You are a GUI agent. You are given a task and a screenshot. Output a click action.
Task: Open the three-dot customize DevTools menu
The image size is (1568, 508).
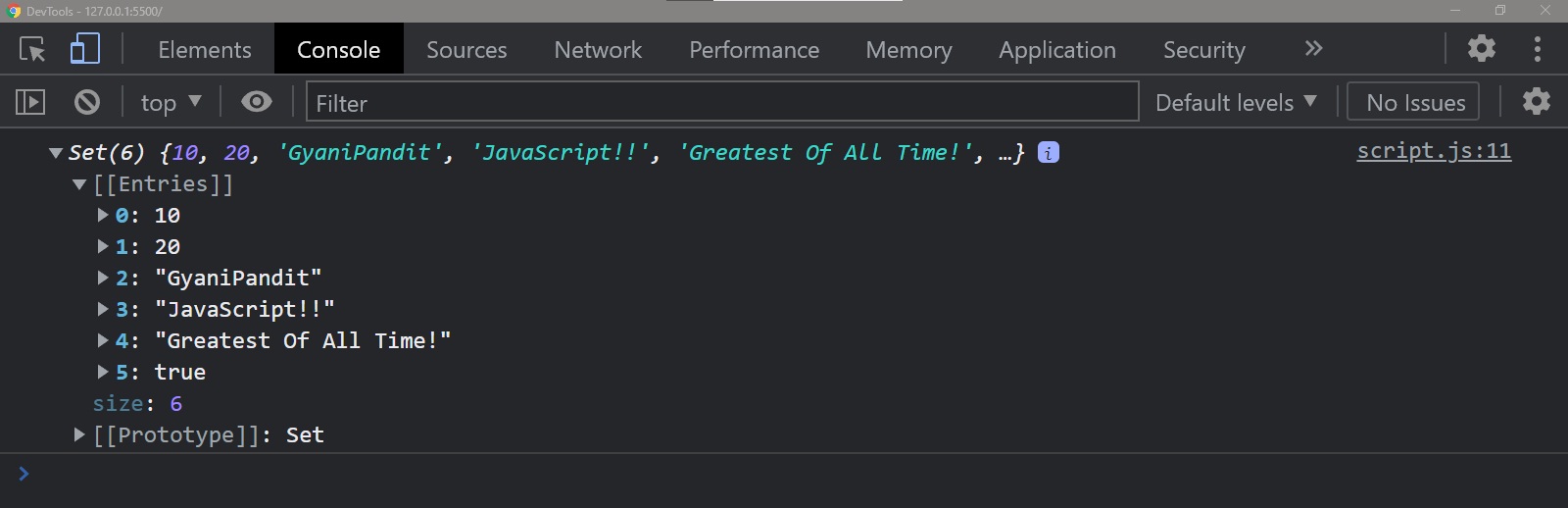(x=1537, y=49)
